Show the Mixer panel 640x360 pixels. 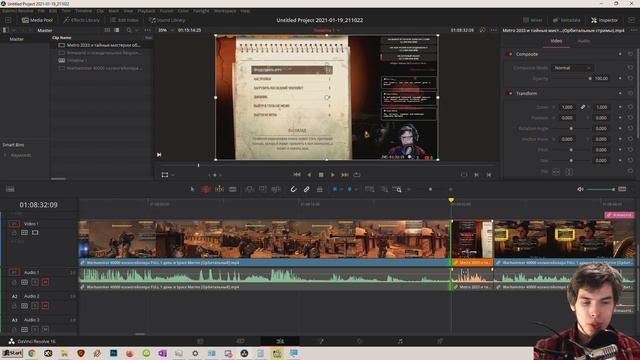pyautogui.click(x=533, y=20)
